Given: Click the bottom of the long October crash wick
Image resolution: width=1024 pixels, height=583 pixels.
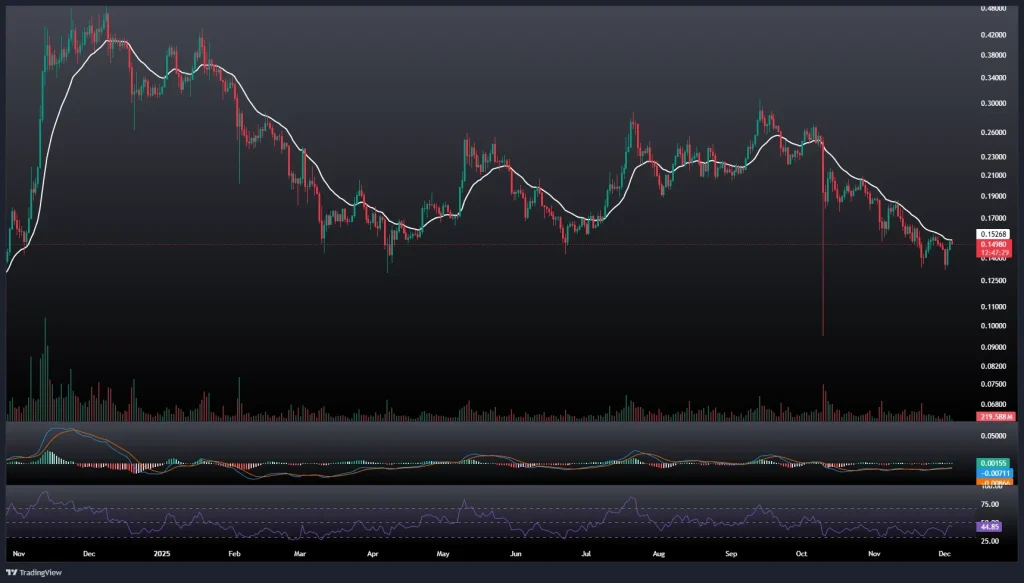Looking at the screenshot, I should click(823, 334).
